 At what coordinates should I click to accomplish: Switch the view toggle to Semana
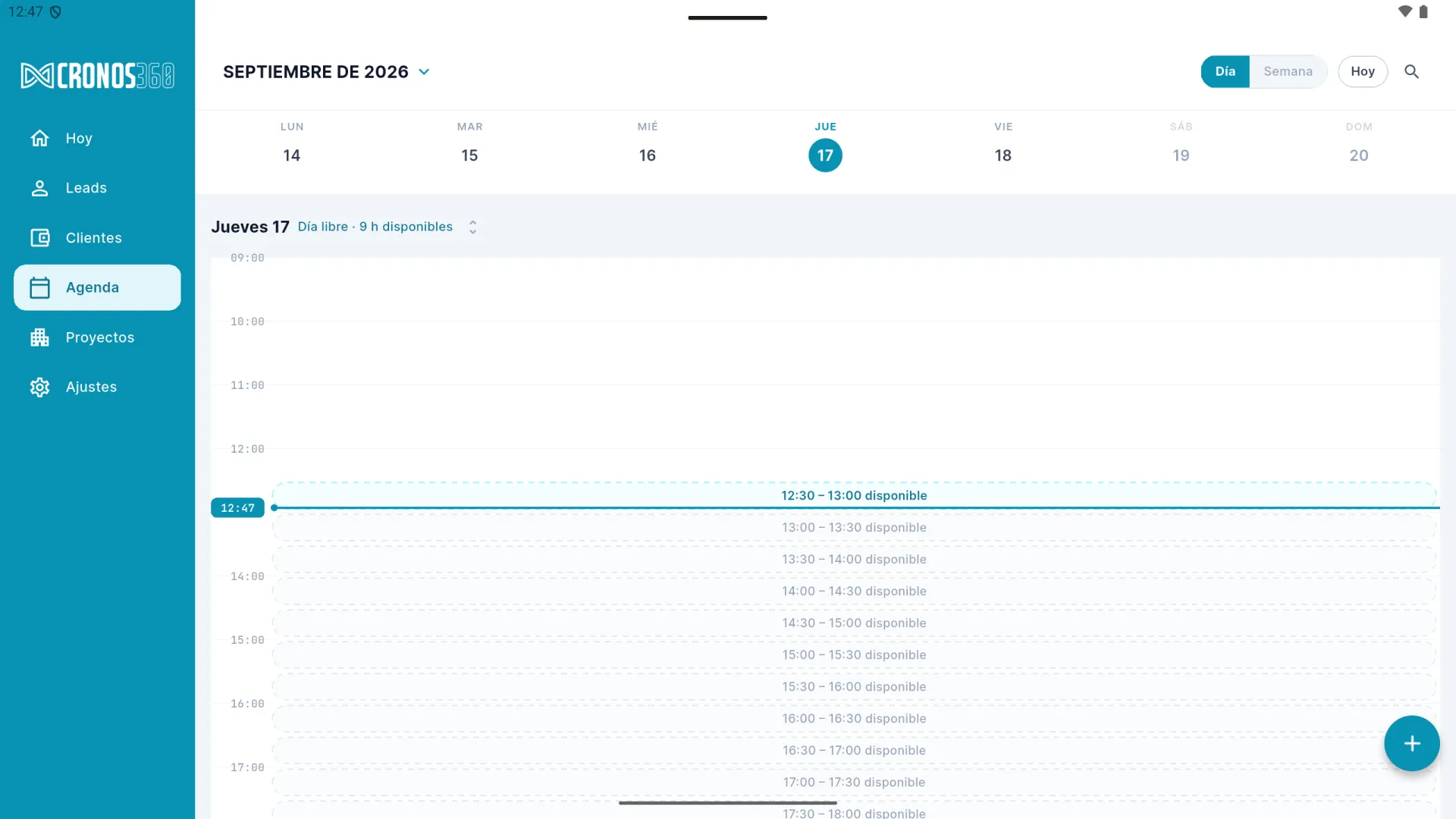click(1288, 71)
